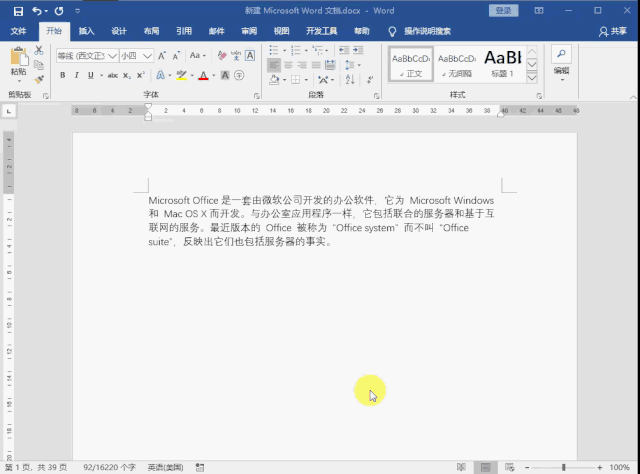Click the Paste clipboard icon

19,56
